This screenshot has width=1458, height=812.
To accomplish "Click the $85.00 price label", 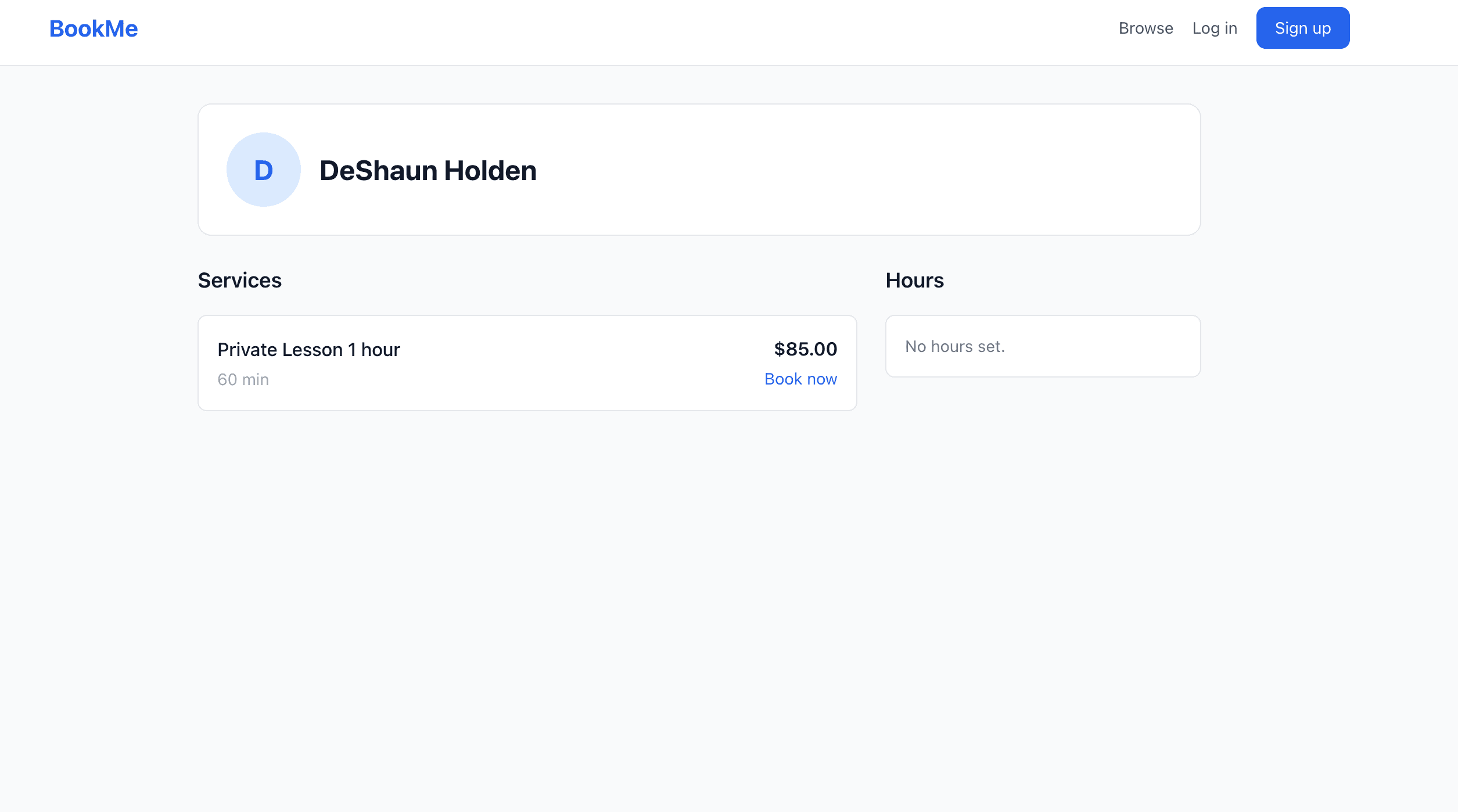I will (x=805, y=349).
